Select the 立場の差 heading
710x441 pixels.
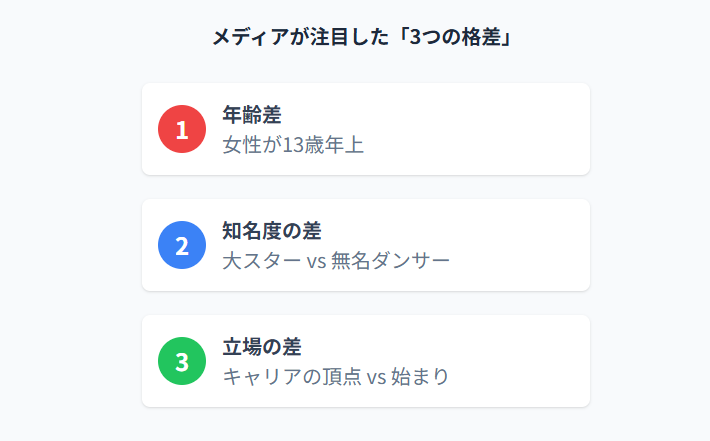pyautogui.click(x=262, y=346)
